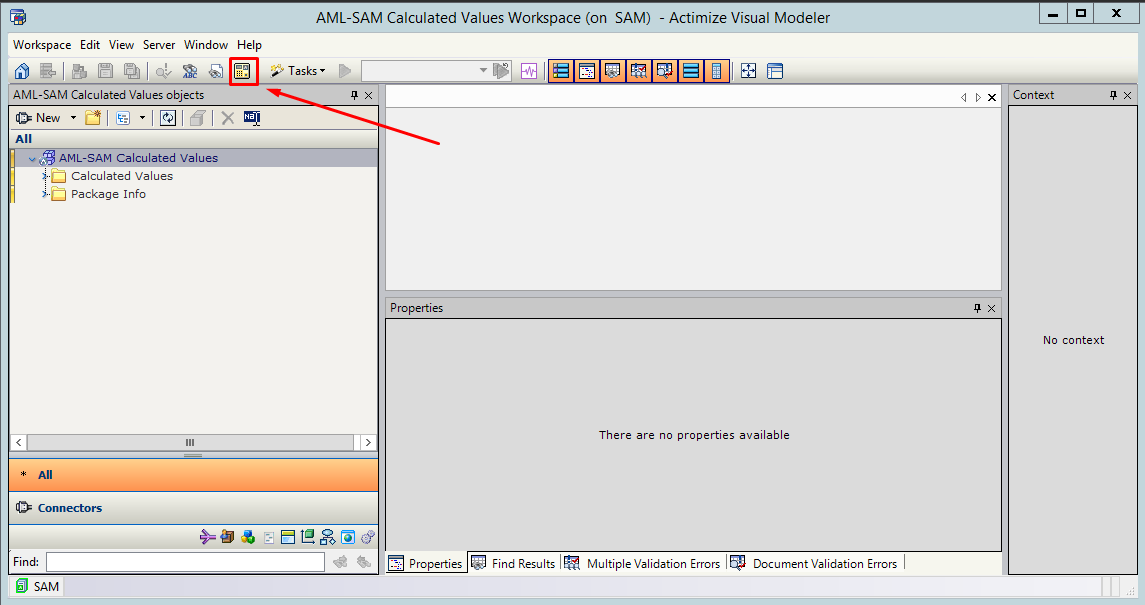Toggle the Document Validation Errors toolbar button

665,71
